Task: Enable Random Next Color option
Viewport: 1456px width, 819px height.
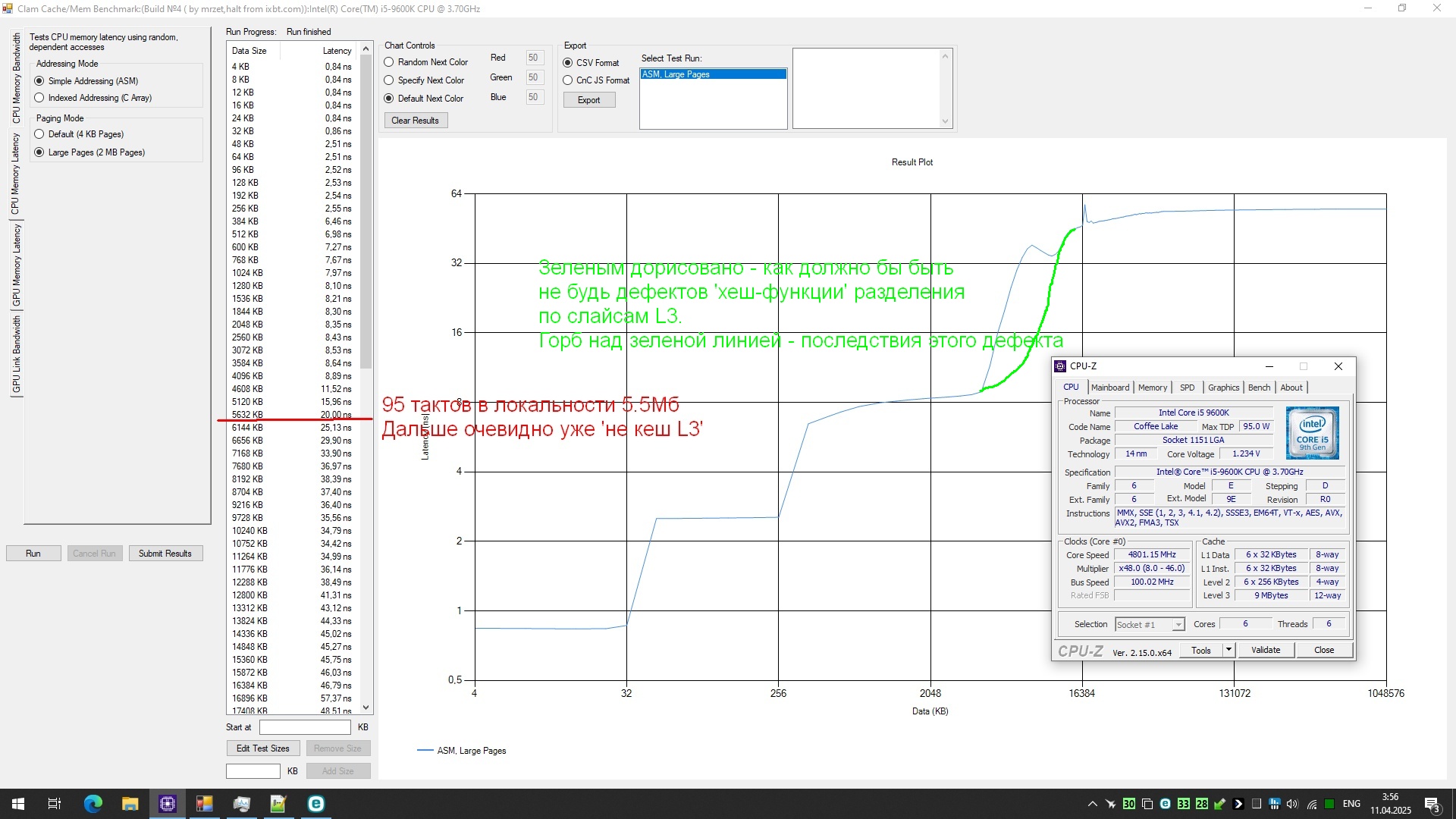Action: click(x=389, y=62)
